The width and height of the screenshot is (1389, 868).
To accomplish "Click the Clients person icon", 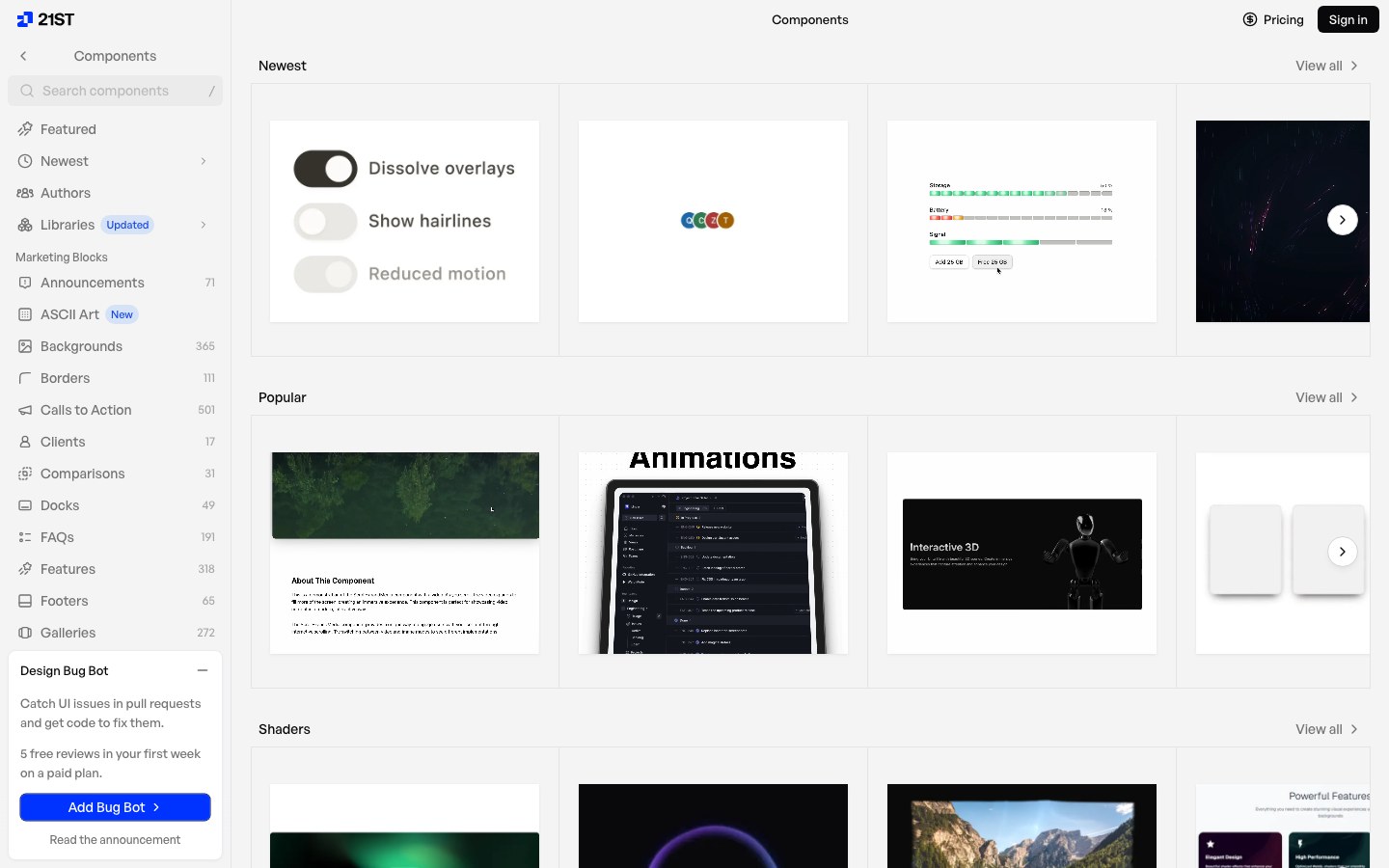I will [25, 442].
